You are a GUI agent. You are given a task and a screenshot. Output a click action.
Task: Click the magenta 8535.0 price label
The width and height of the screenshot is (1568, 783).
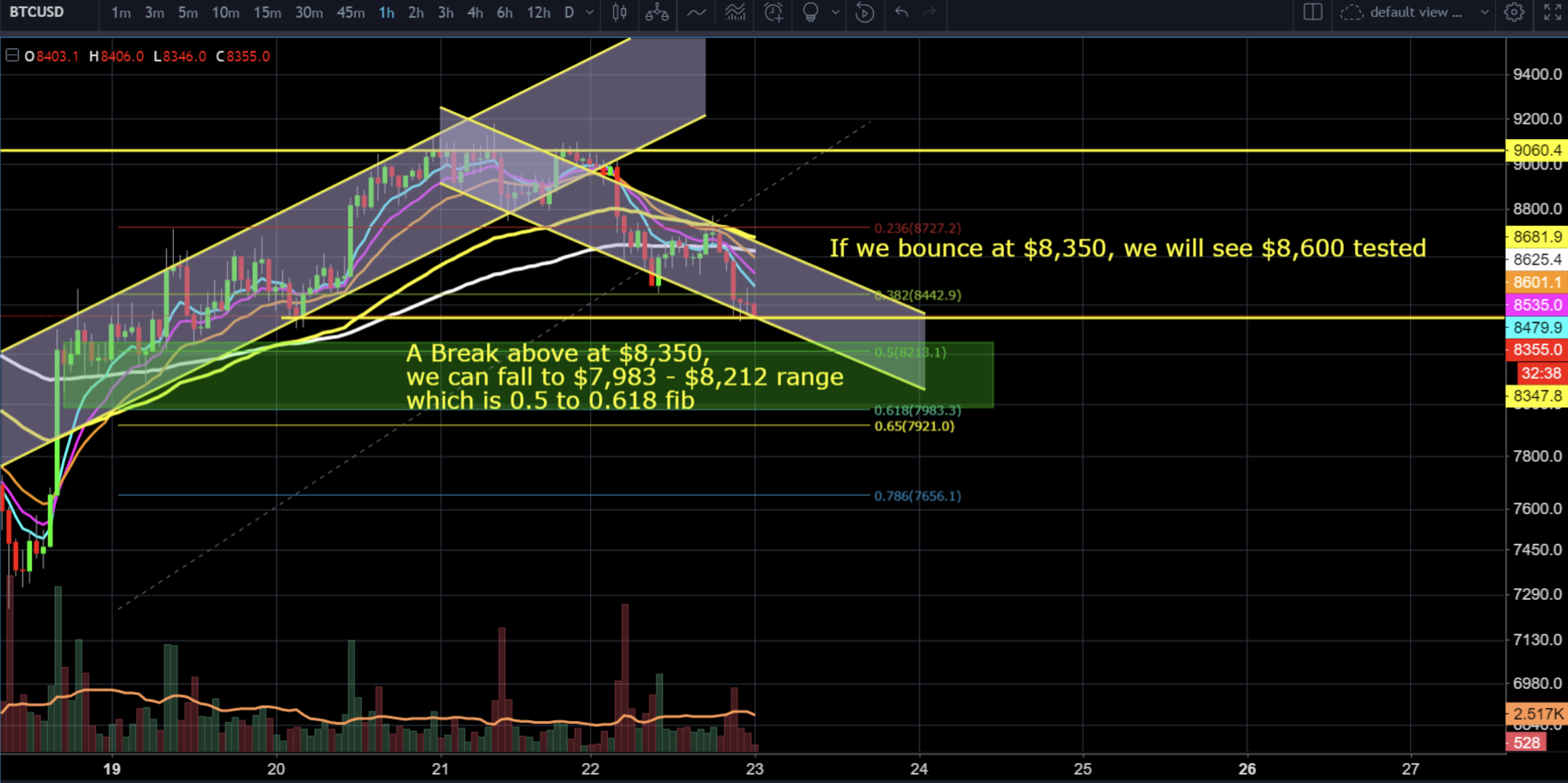pyautogui.click(x=1536, y=305)
